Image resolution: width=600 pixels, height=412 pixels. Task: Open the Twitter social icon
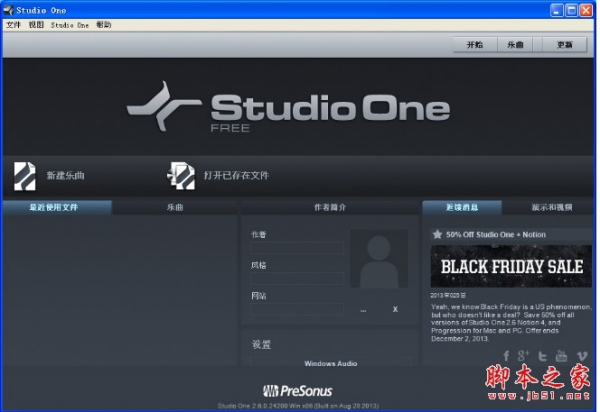(x=542, y=356)
